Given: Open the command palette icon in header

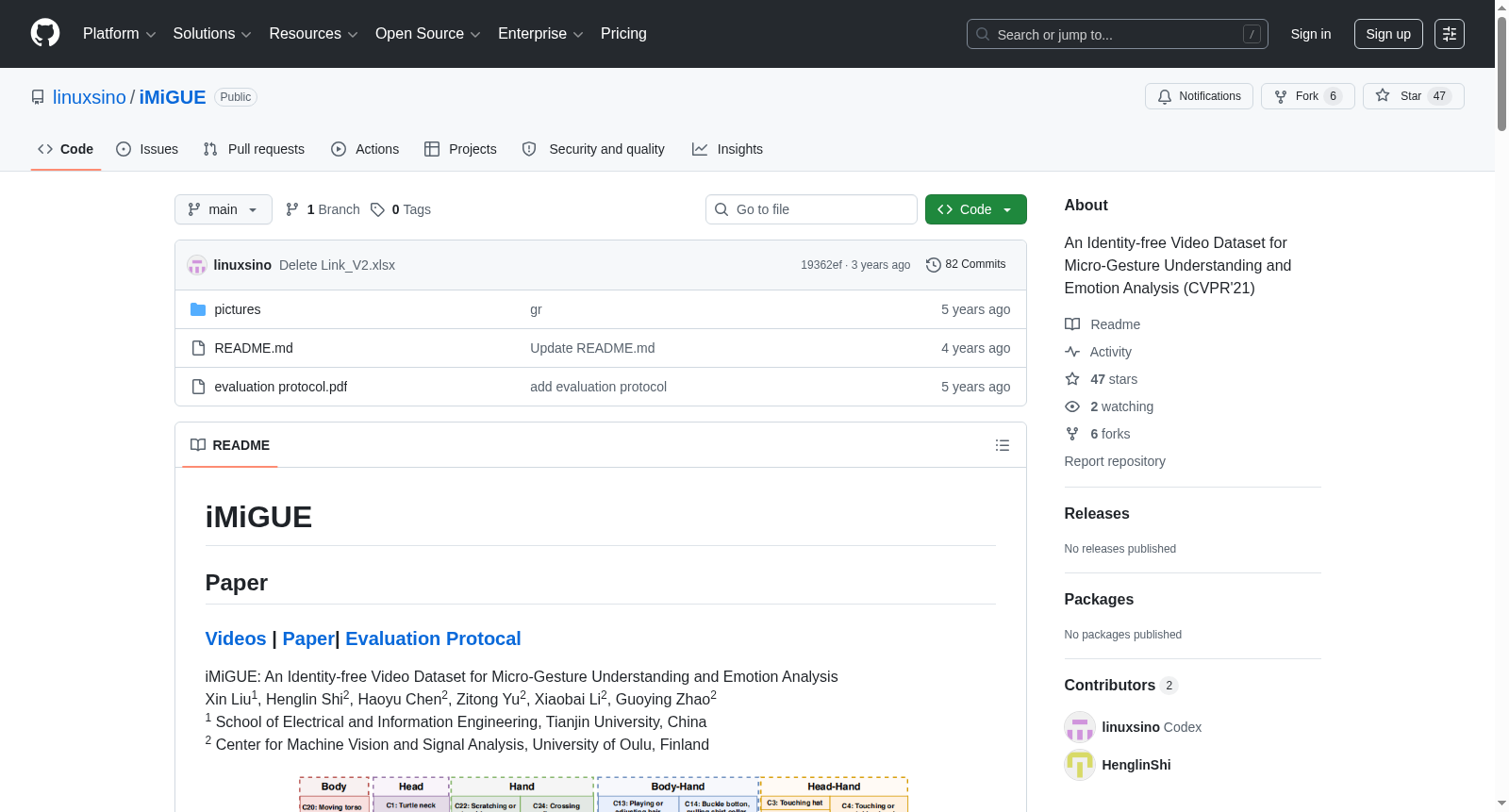Looking at the screenshot, I should click(x=1450, y=34).
